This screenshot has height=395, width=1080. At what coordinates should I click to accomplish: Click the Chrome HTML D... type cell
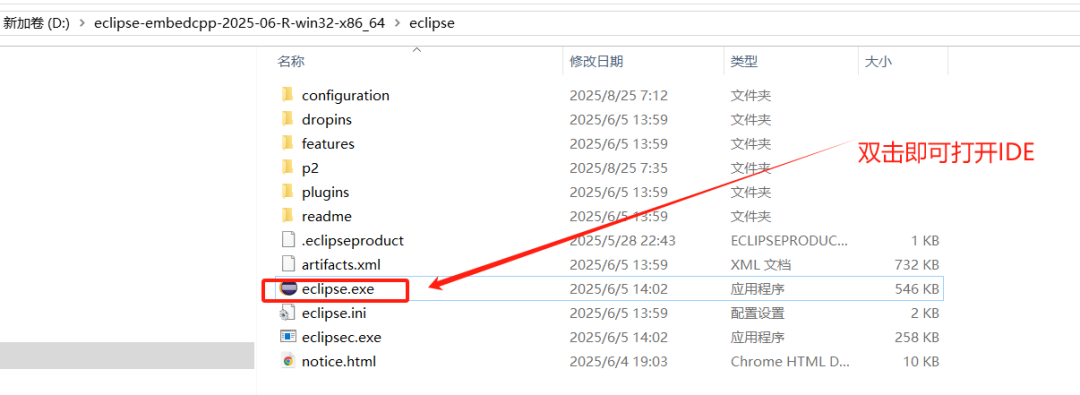(789, 361)
